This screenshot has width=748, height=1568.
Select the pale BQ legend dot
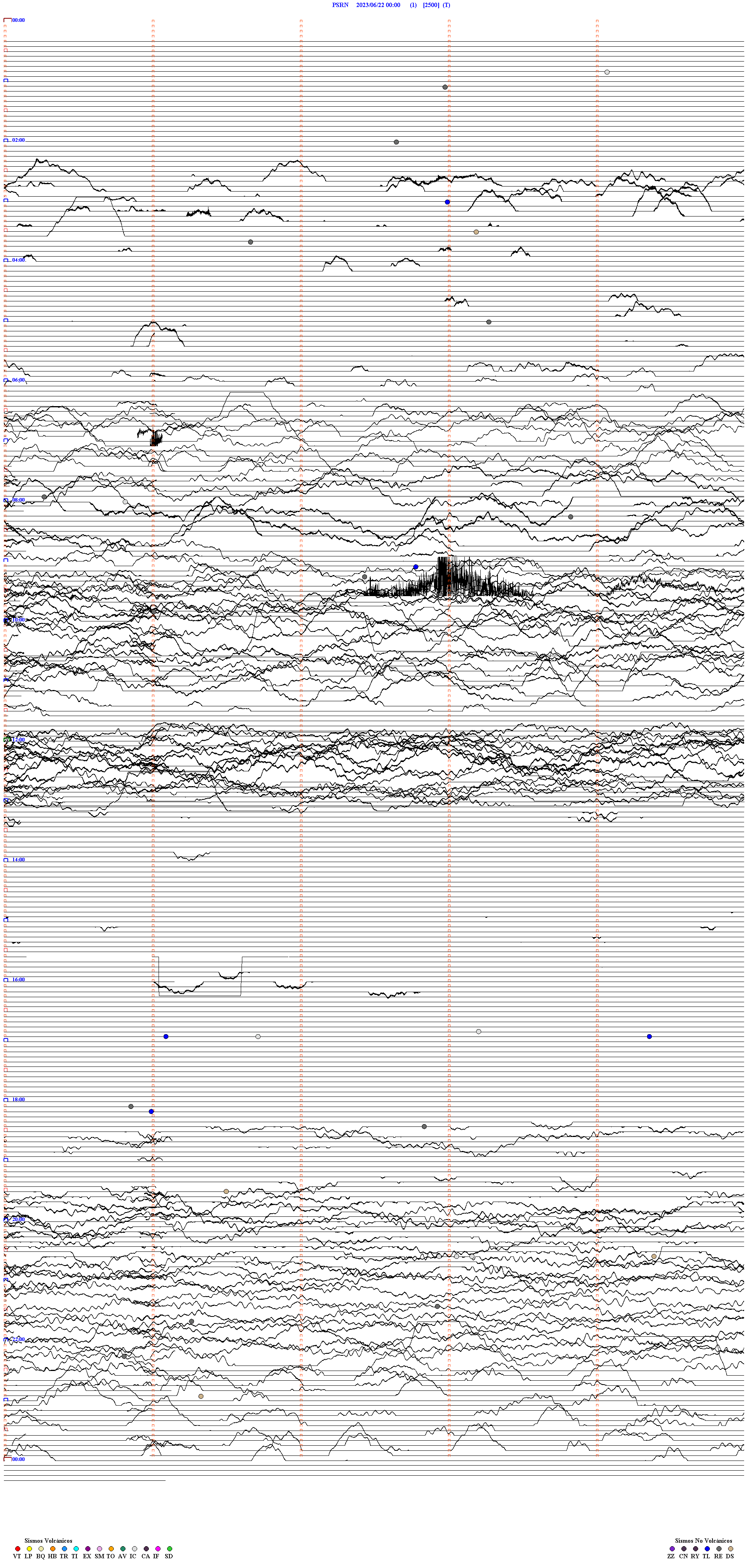click(x=41, y=1549)
